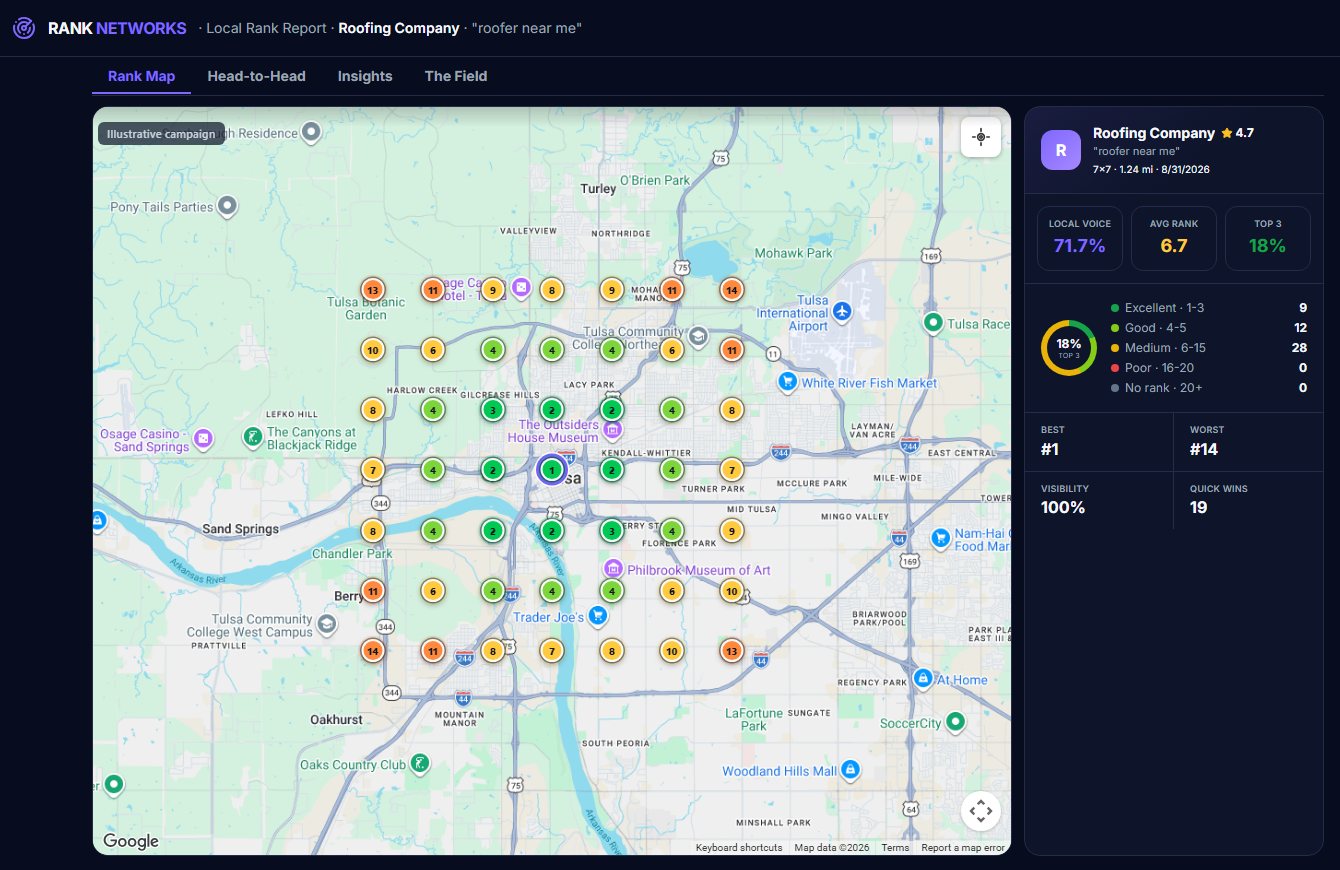Viewport: 1340px width, 870px height.
Task: Click the Oakhurst map label
Action: pyautogui.click(x=336, y=719)
